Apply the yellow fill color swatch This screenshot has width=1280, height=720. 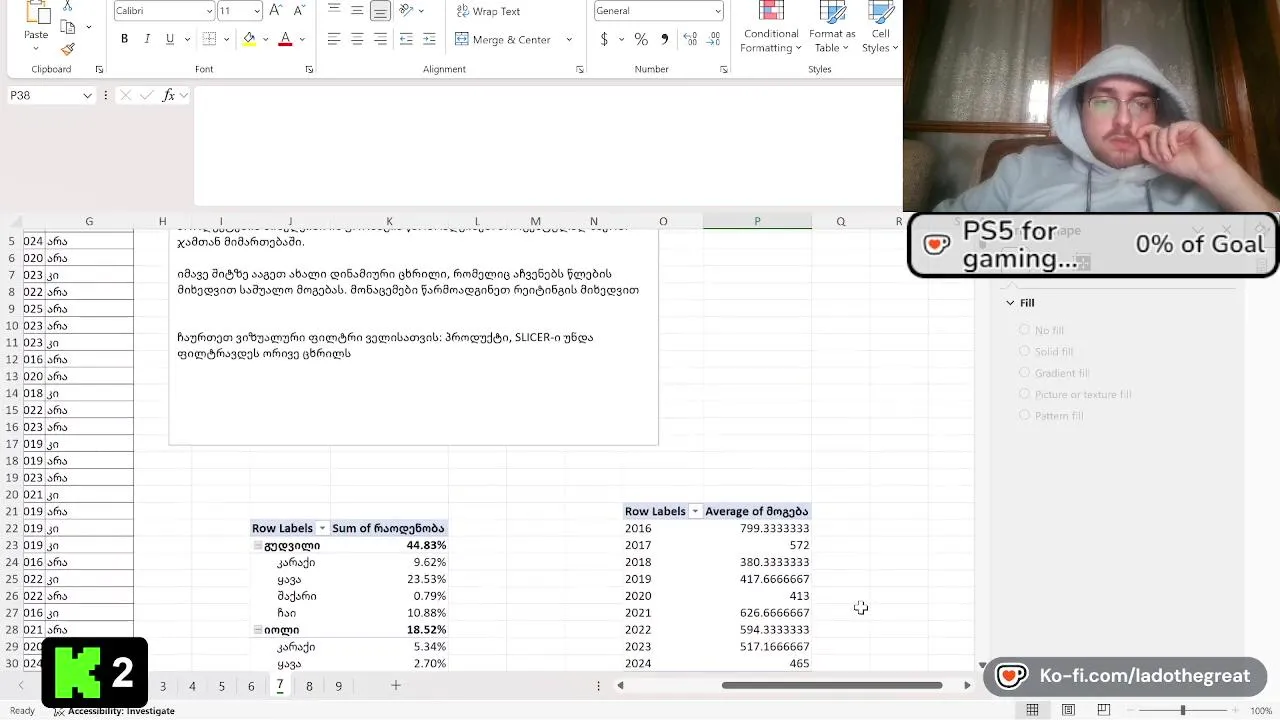click(x=248, y=39)
